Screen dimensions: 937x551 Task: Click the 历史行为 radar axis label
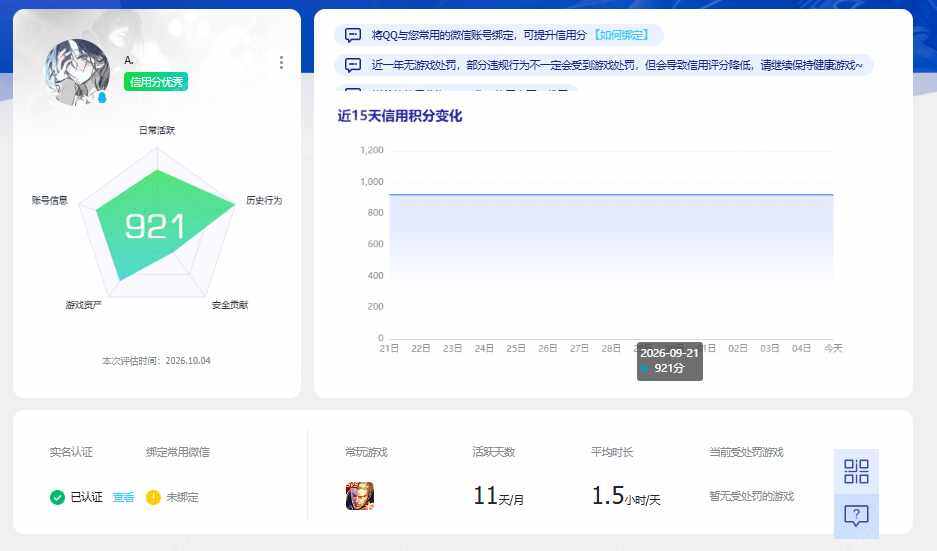(x=264, y=200)
